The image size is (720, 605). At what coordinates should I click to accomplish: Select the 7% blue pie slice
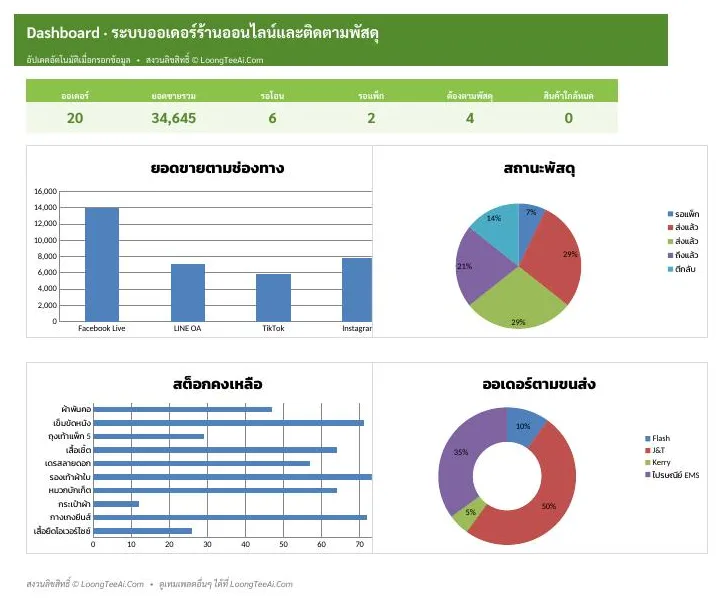pyautogui.click(x=528, y=225)
